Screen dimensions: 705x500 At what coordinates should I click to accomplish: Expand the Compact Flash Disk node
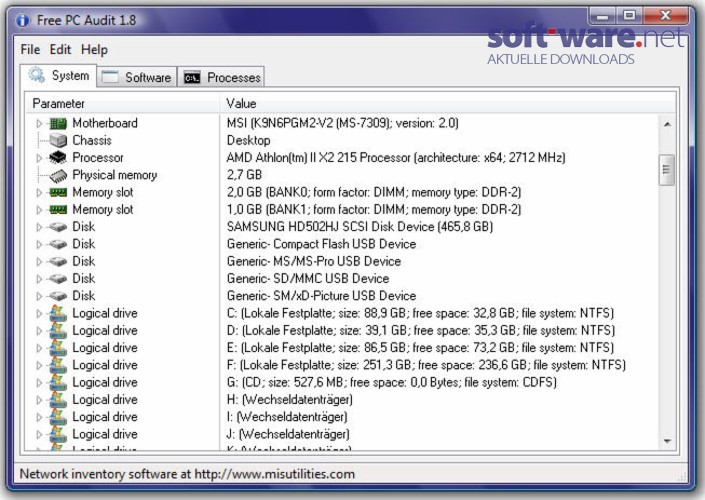[39, 244]
